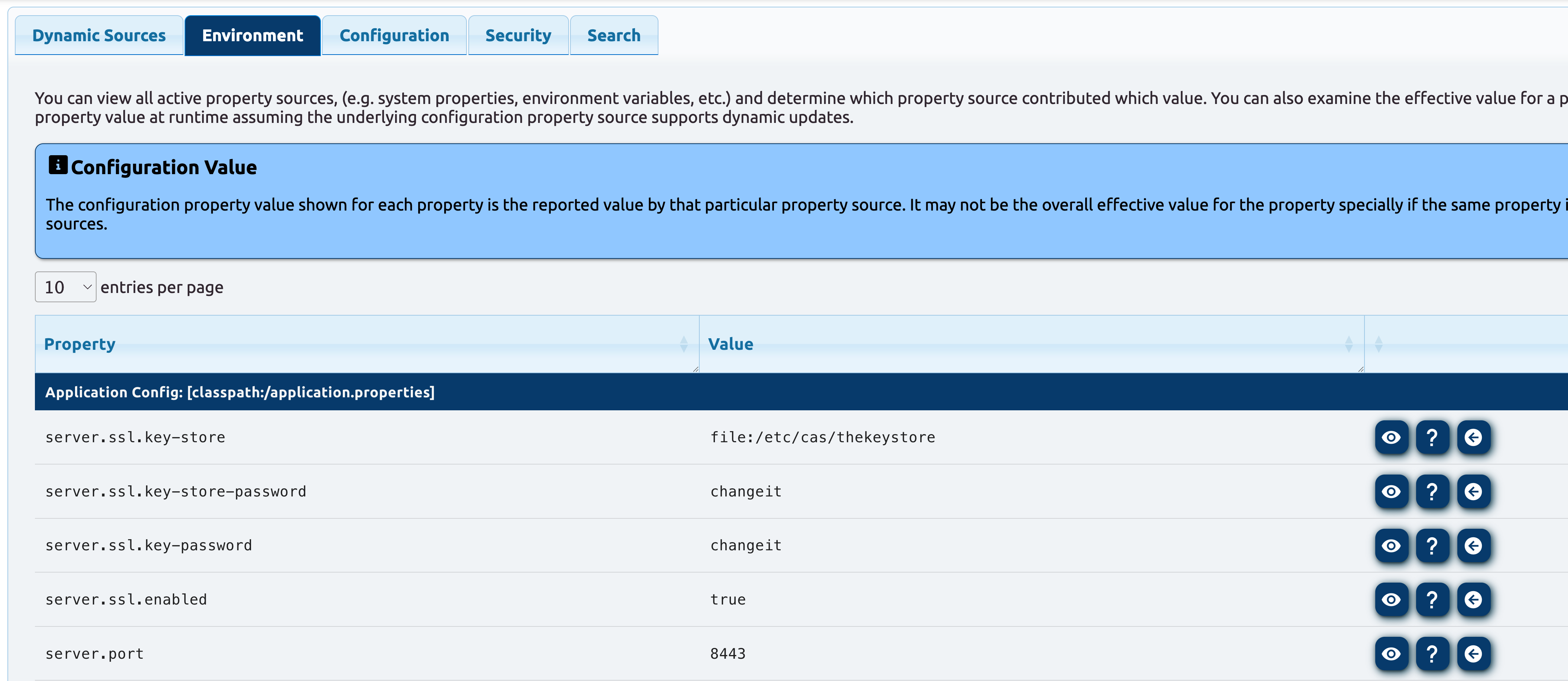
Task: Open the entries per page dropdown
Action: coord(66,287)
